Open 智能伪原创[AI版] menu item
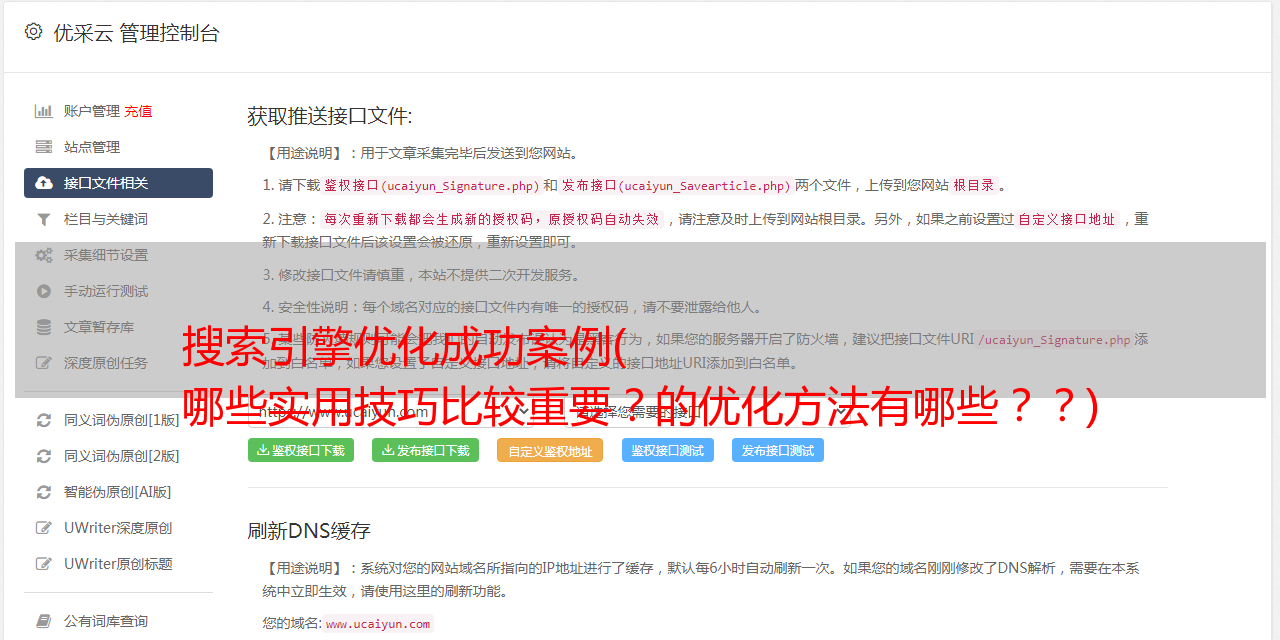Image resolution: width=1280 pixels, height=640 pixels. click(117, 492)
